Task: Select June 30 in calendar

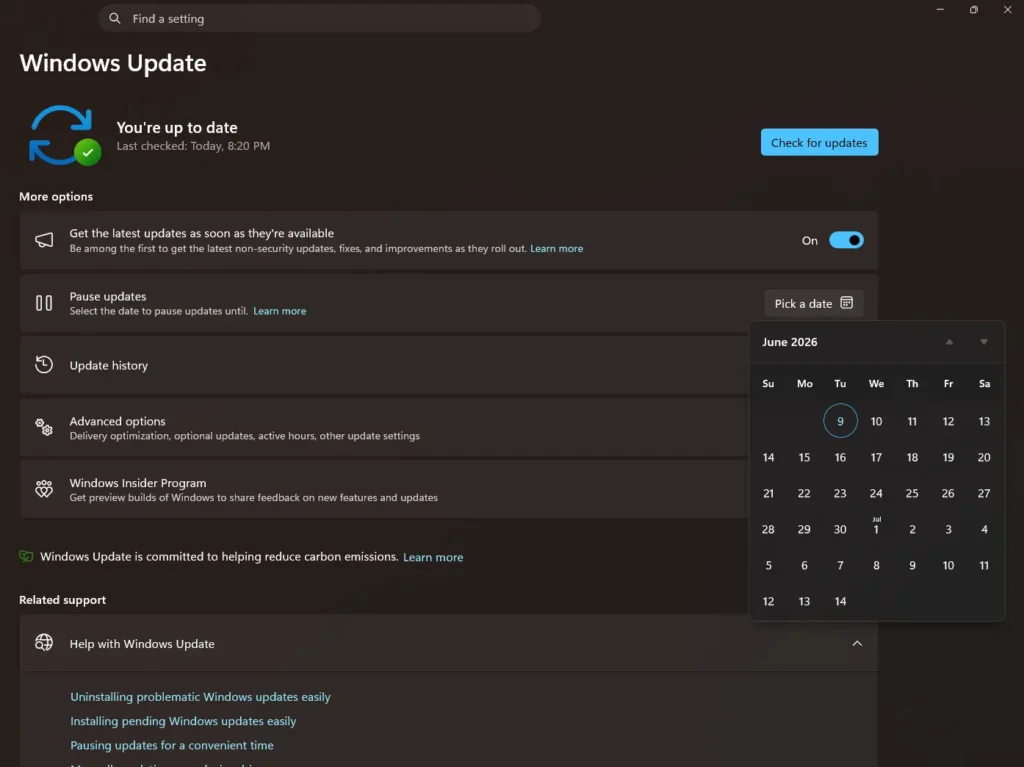Action: pos(840,529)
